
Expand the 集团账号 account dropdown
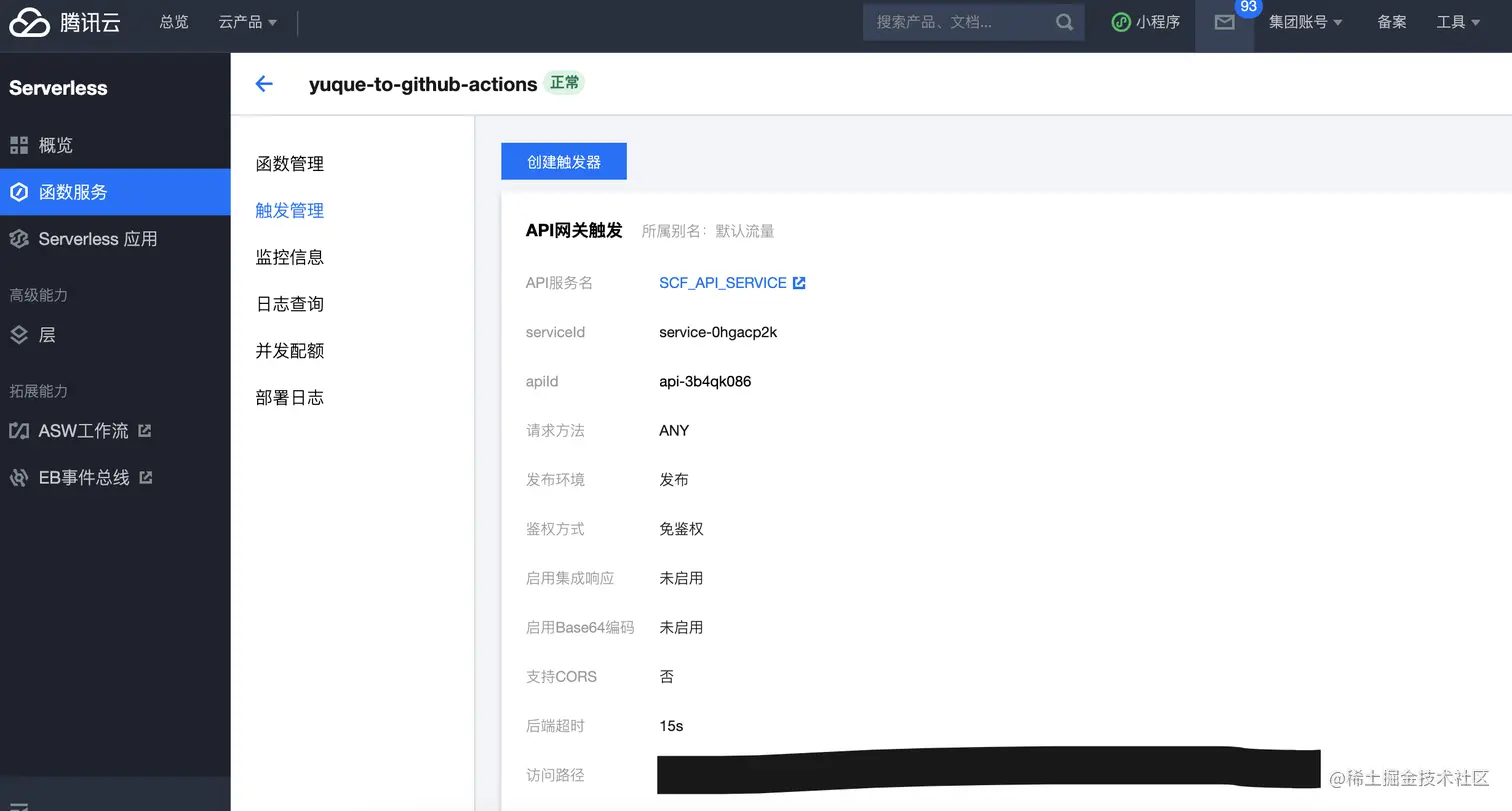(1306, 22)
